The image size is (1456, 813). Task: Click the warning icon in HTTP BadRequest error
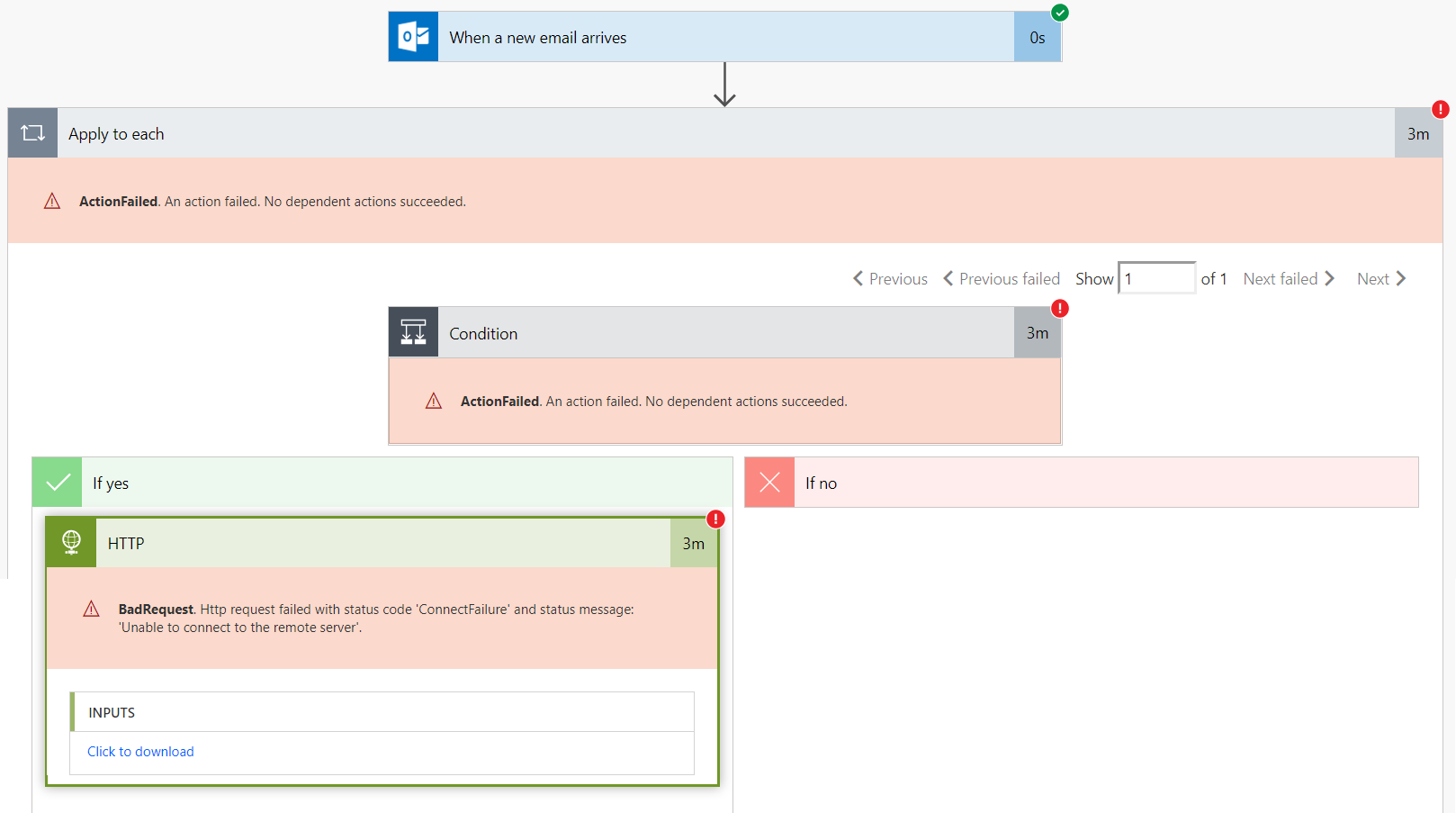[x=92, y=610]
